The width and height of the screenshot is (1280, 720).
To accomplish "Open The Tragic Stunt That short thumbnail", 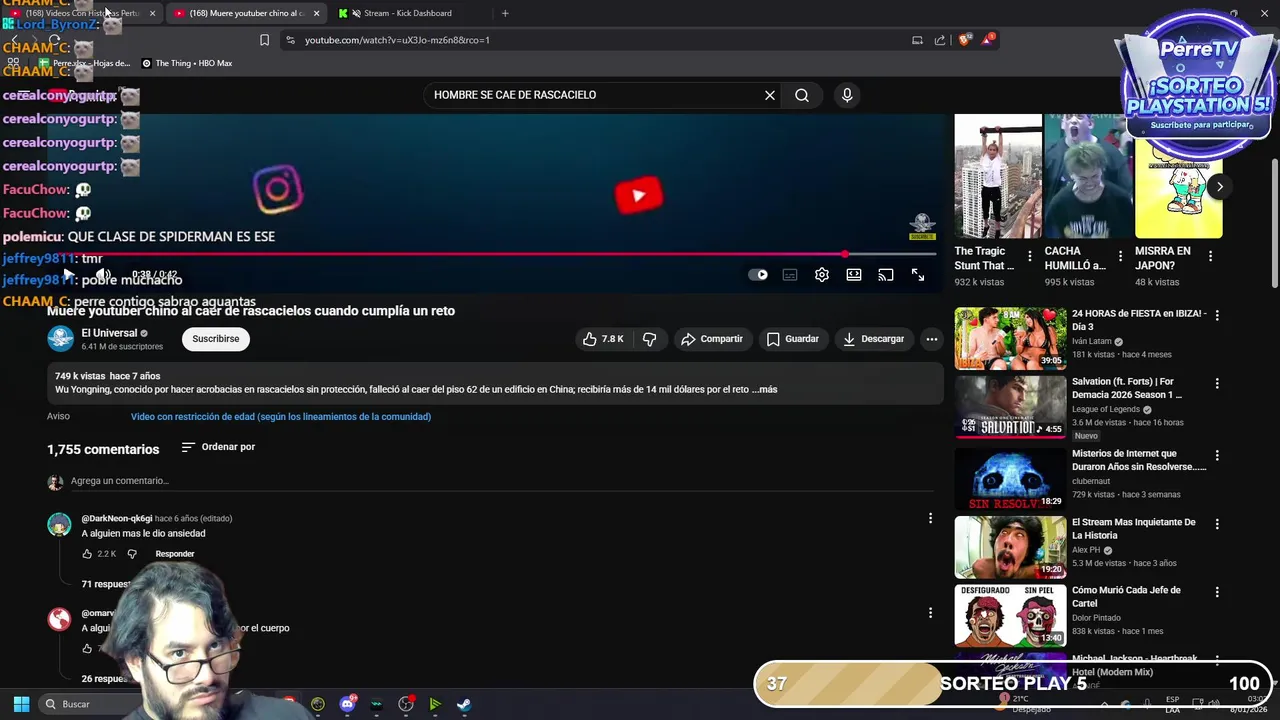I will (x=998, y=176).
